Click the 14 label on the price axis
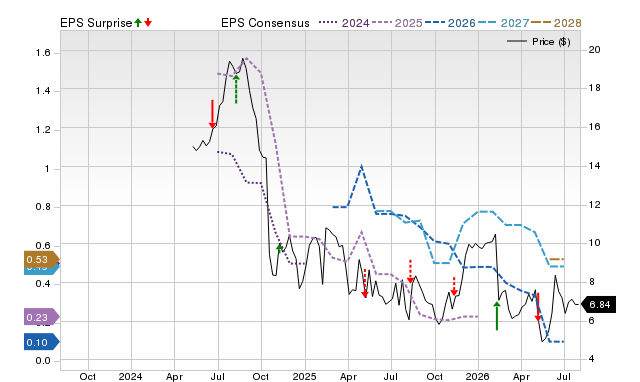This screenshot has height=382, width=640. coord(594,166)
